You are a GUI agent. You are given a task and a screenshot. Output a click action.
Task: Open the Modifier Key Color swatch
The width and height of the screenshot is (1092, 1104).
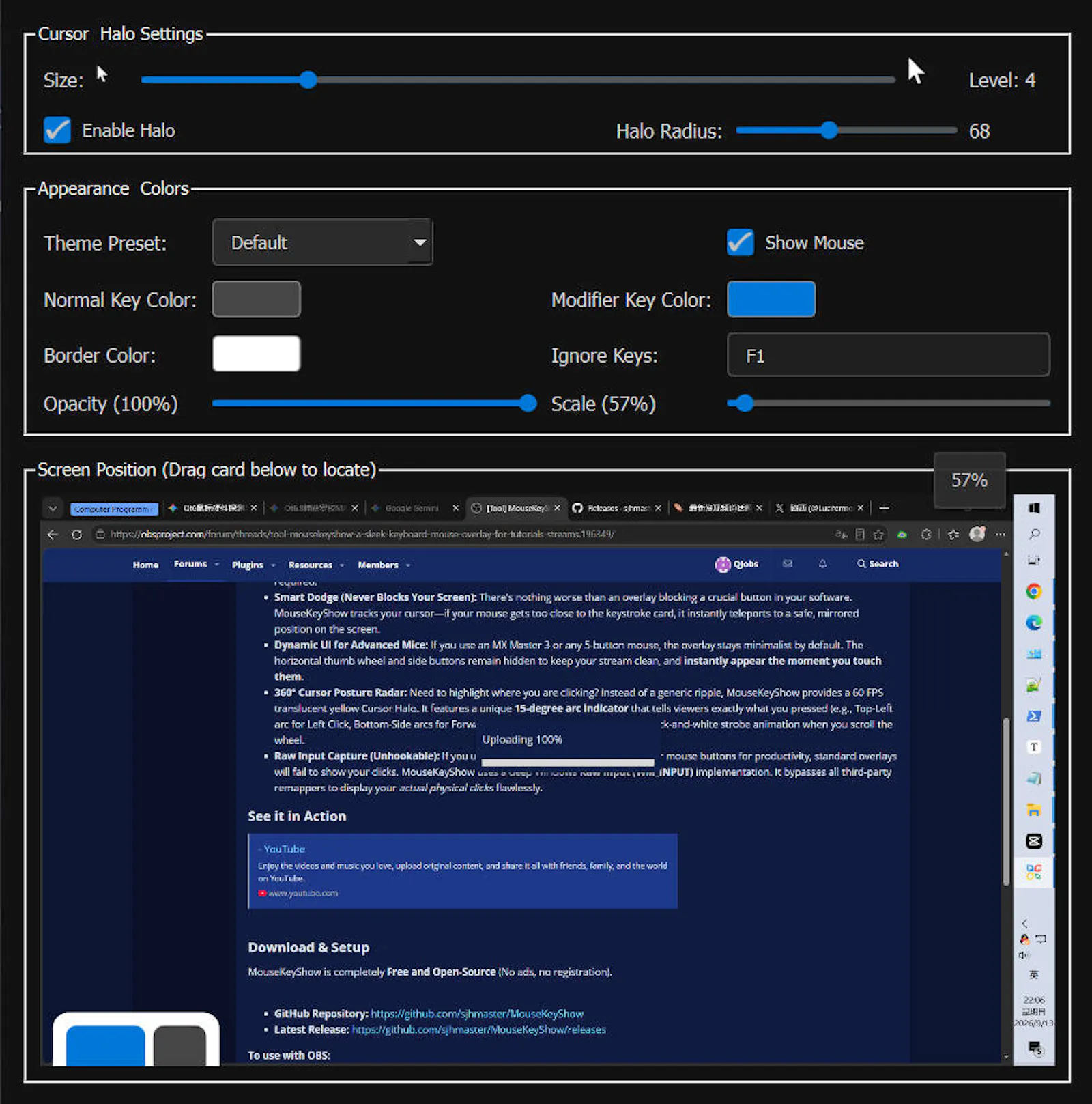click(x=771, y=299)
